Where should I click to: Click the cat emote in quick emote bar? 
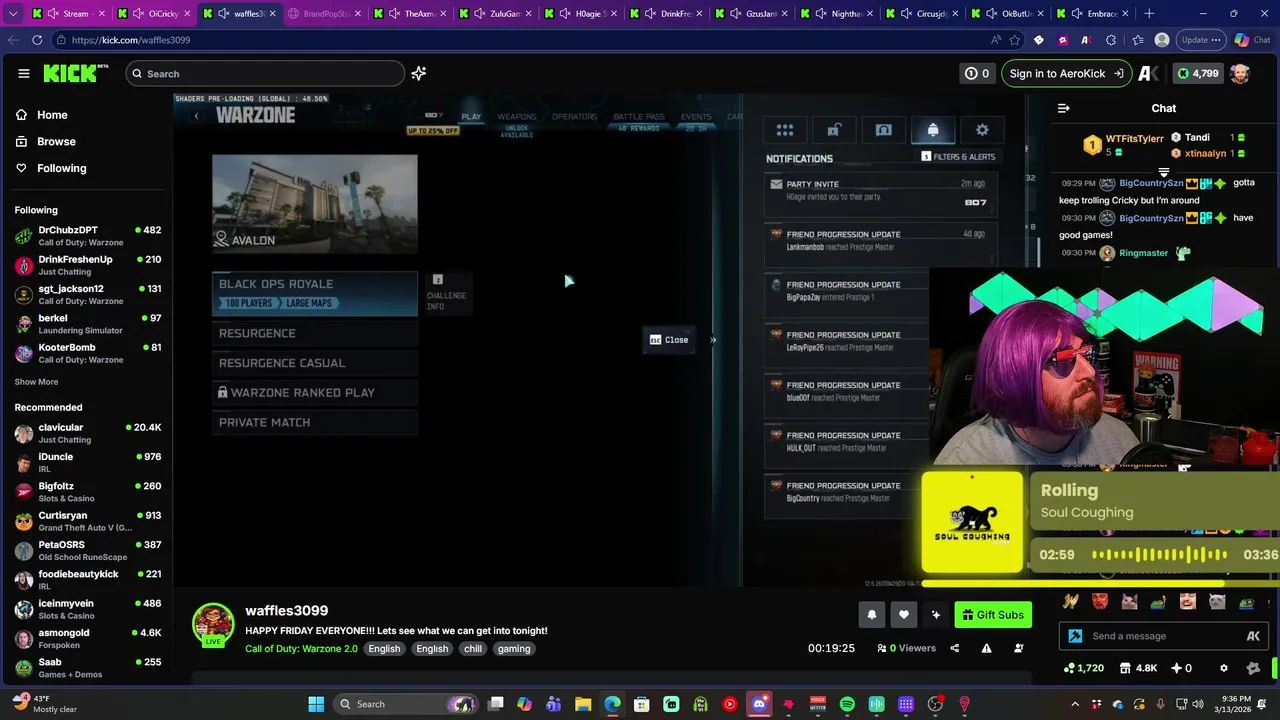click(1129, 602)
